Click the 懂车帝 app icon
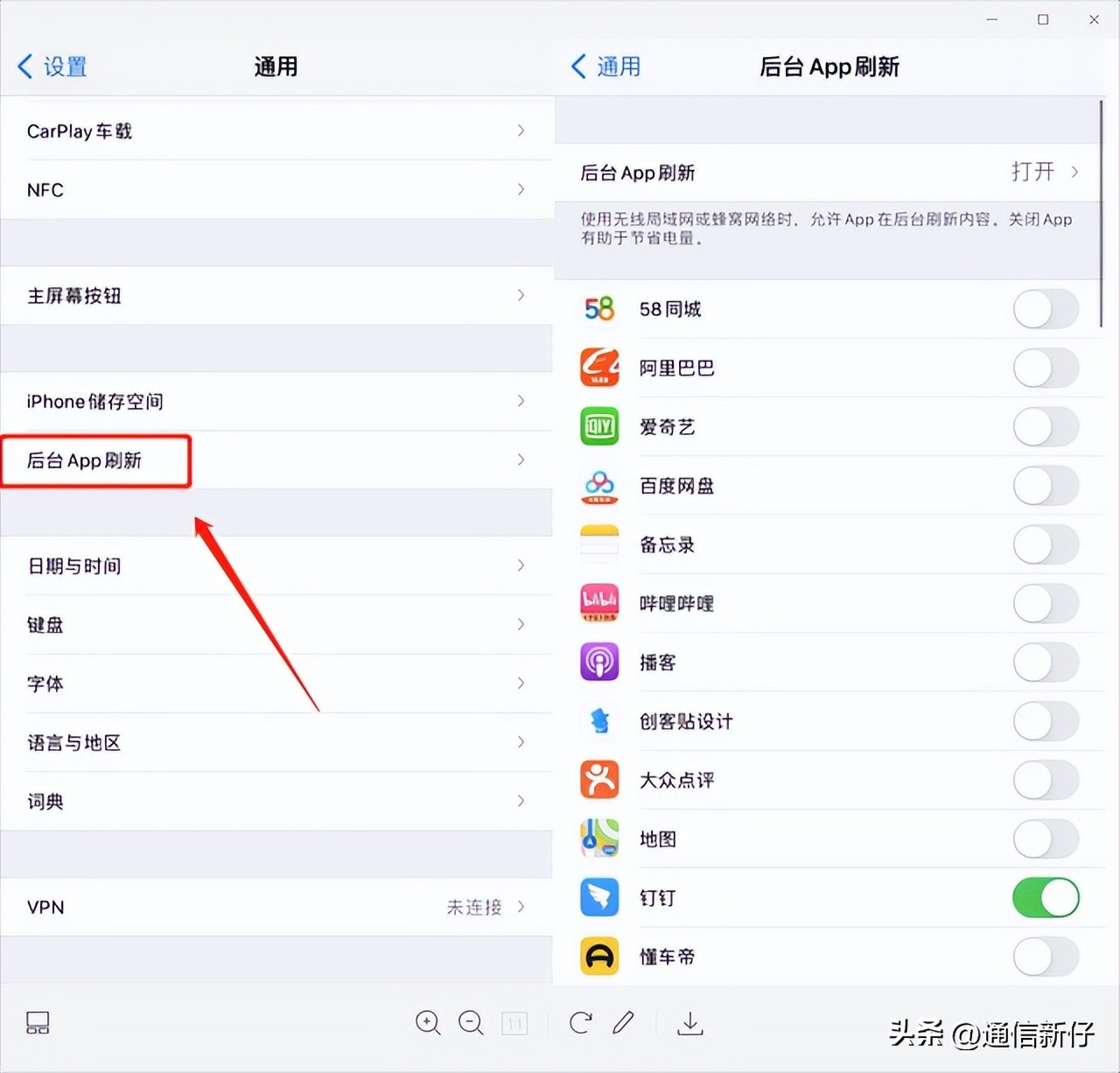The width and height of the screenshot is (1120, 1073). [598, 957]
